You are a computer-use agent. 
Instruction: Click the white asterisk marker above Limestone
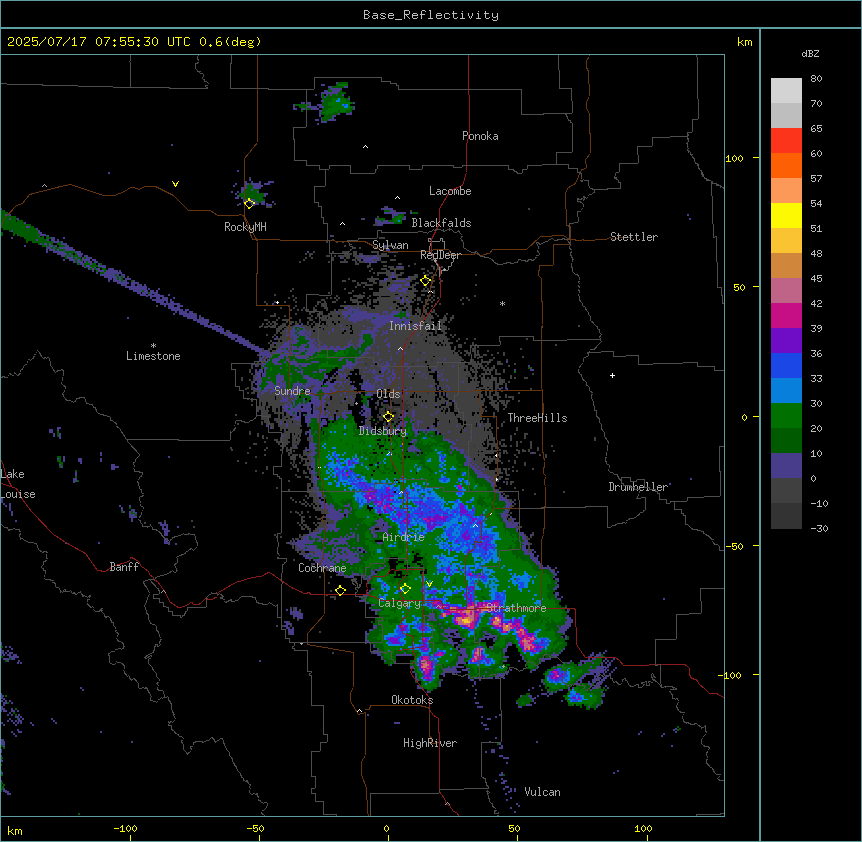[x=153, y=346]
